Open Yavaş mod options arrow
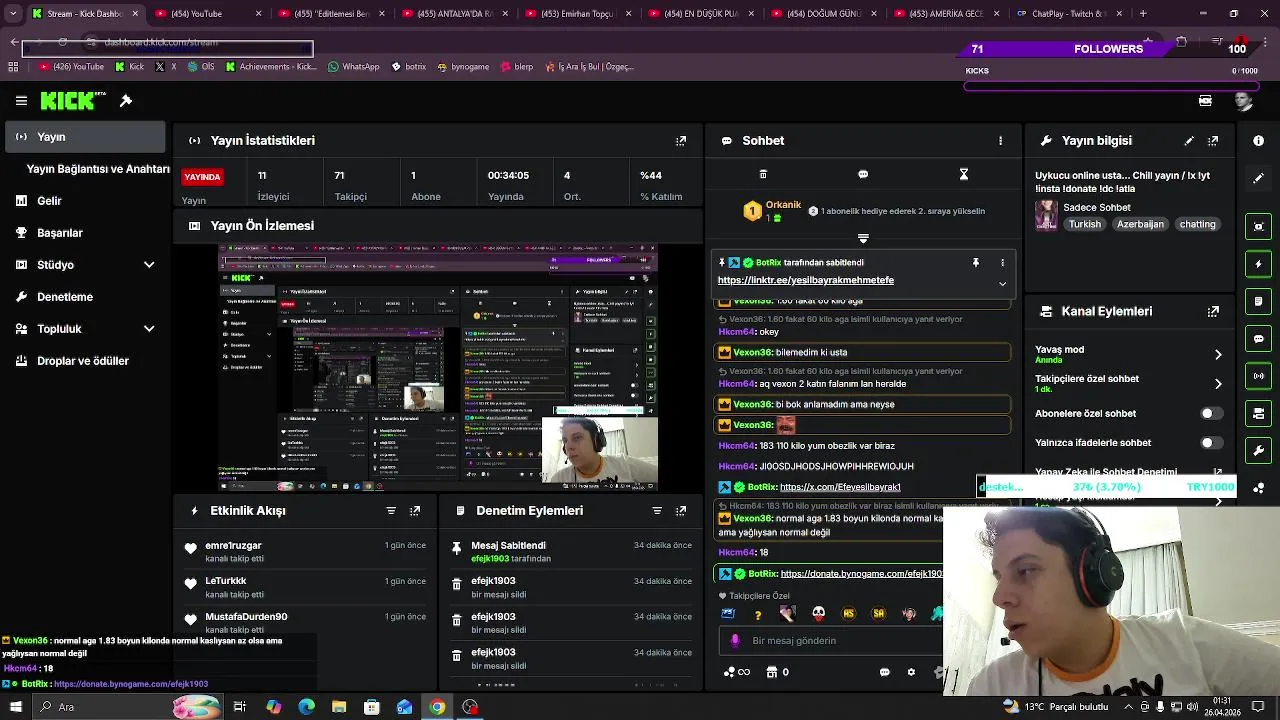This screenshot has width=1280, height=720. 1218,355
